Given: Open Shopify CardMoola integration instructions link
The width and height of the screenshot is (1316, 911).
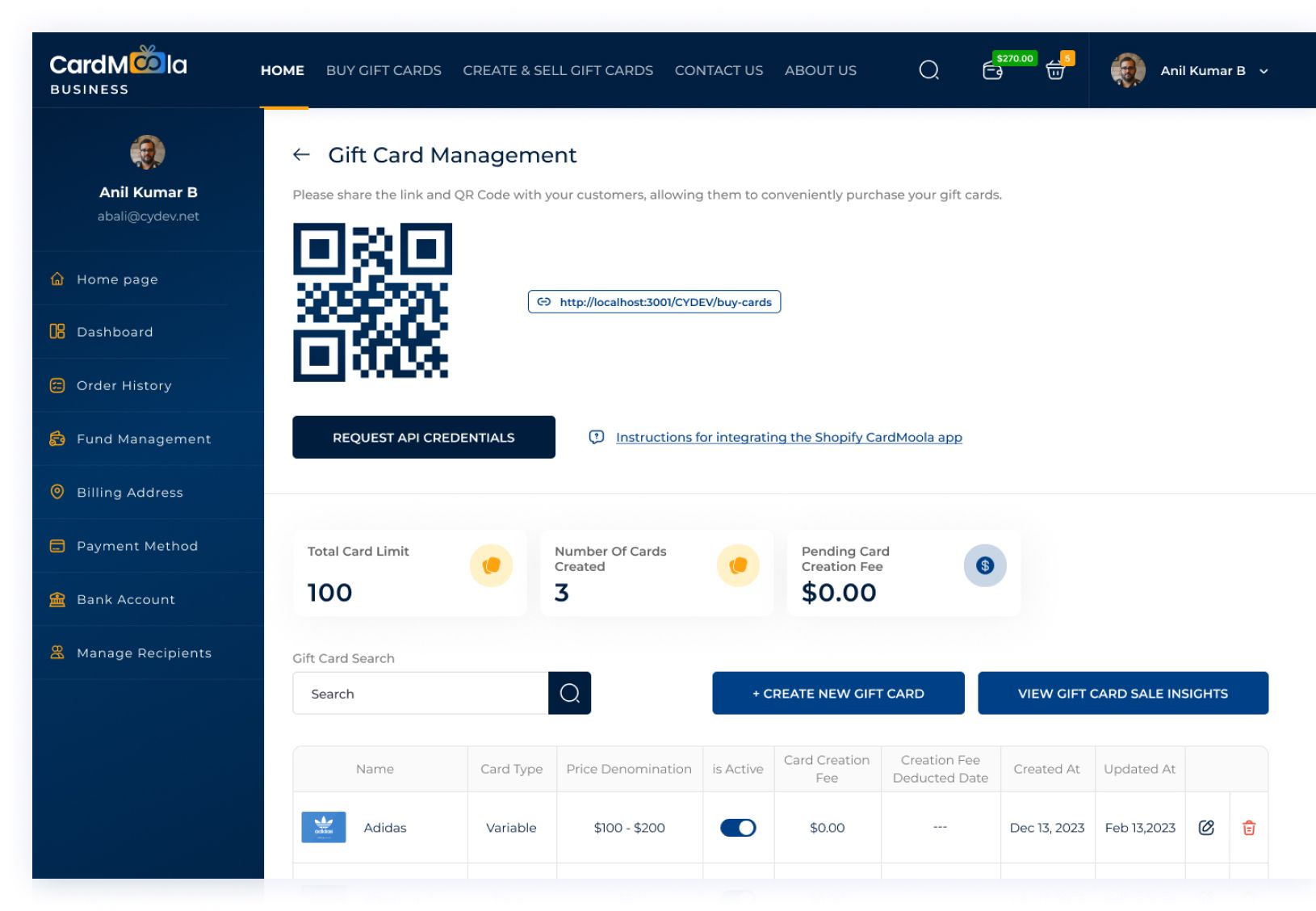Looking at the screenshot, I should (x=789, y=438).
